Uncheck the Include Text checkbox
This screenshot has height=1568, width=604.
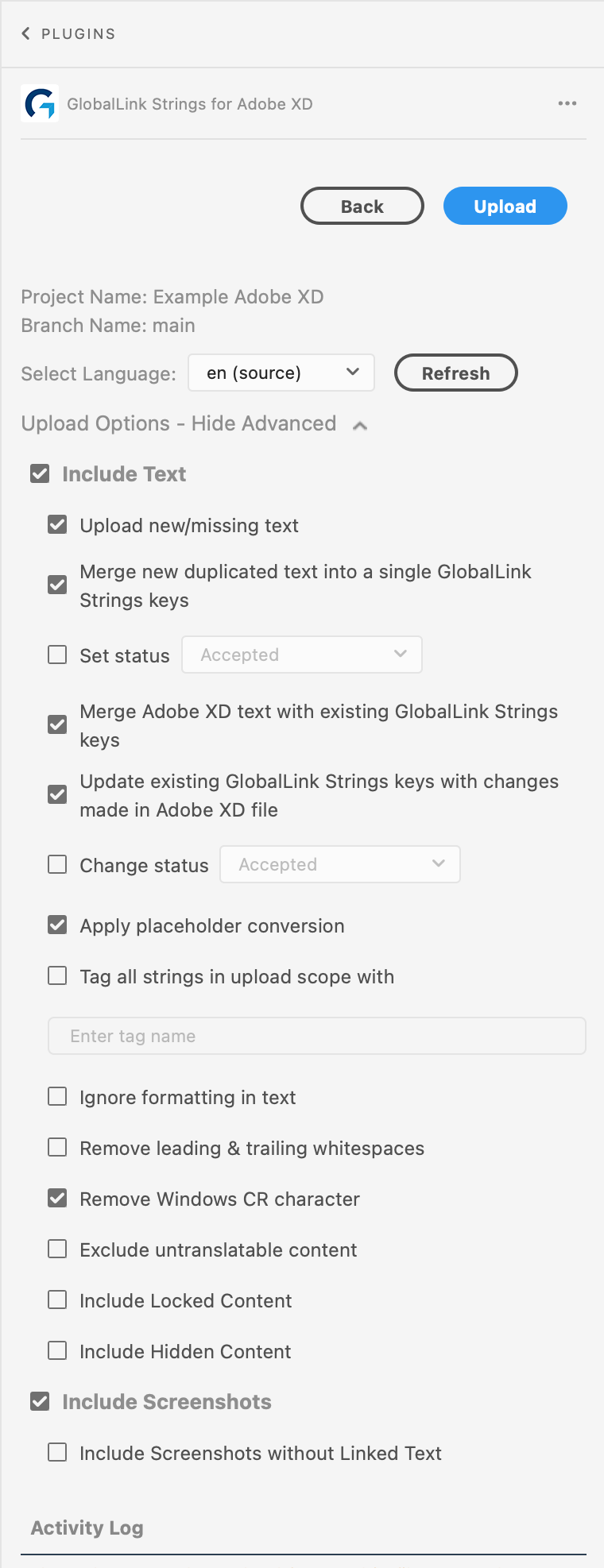point(40,474)
